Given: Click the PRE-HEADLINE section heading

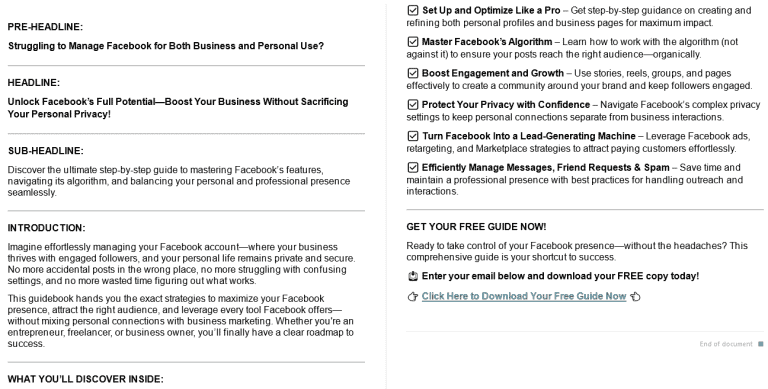Looking at the screenshot, I should click(x=45, y=27).
